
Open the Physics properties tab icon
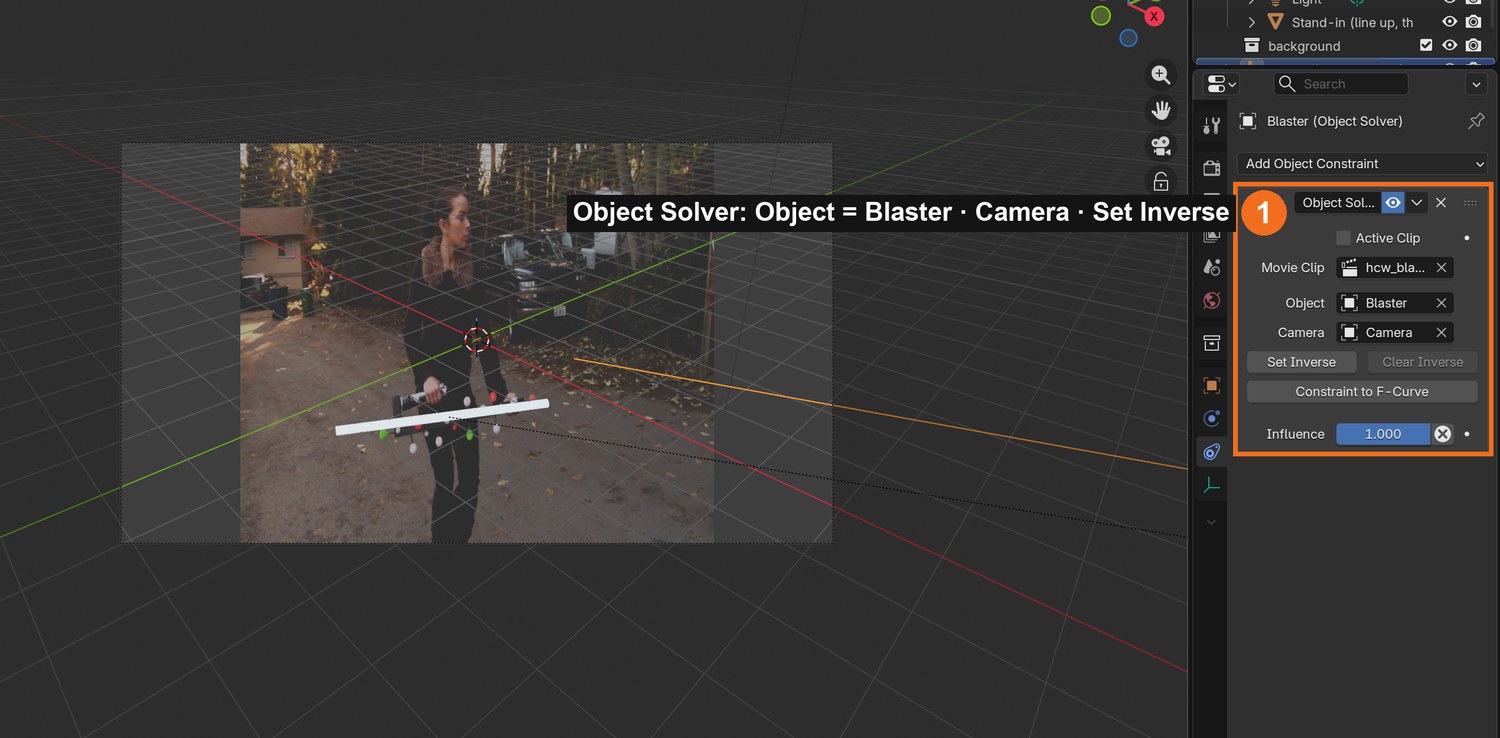[1212, 419]
